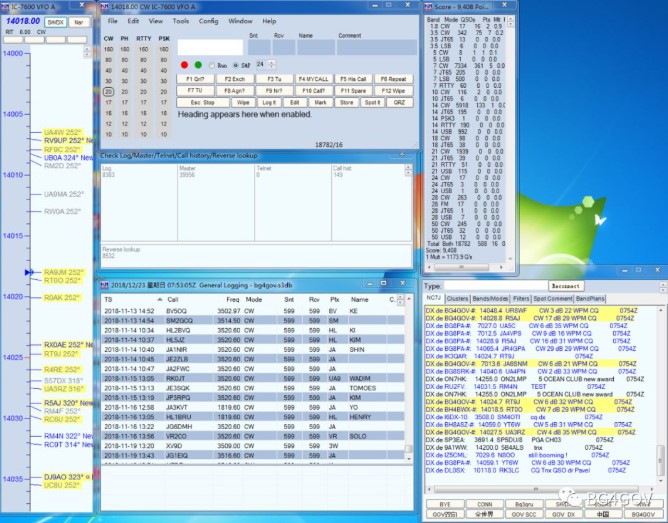Click the QRZ button
The width and height of the screenshot is (668, 523).
tap(399, 103)
